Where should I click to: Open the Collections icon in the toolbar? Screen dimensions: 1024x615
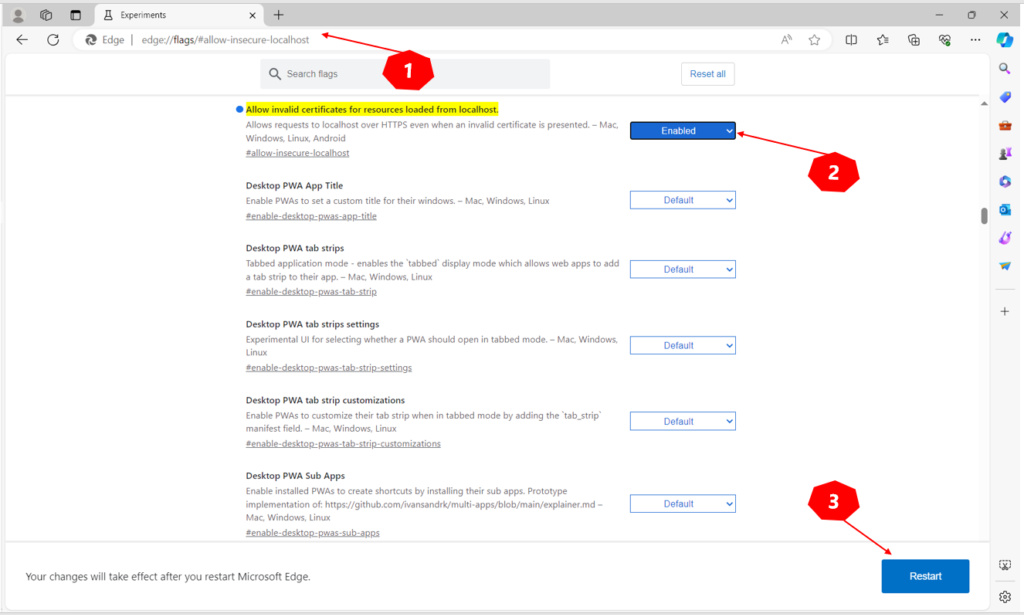913,40
